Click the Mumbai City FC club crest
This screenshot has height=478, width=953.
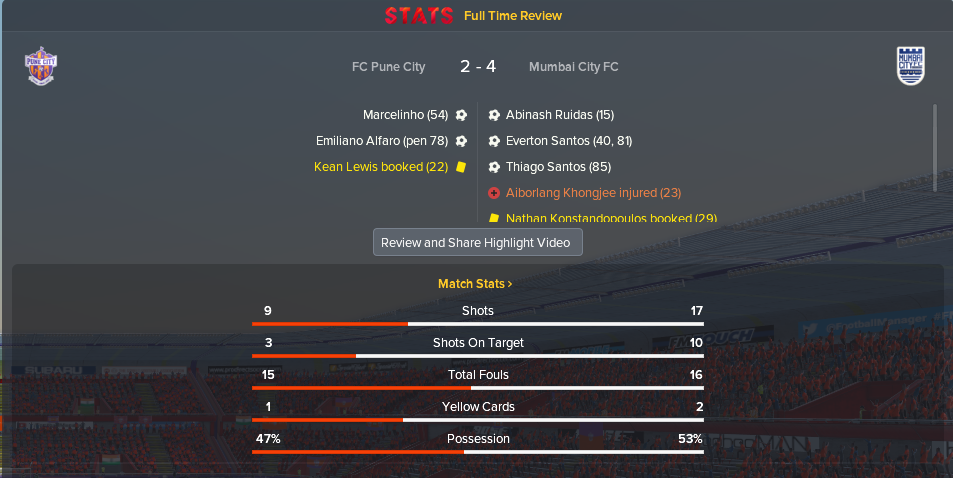tap(910, 66)
